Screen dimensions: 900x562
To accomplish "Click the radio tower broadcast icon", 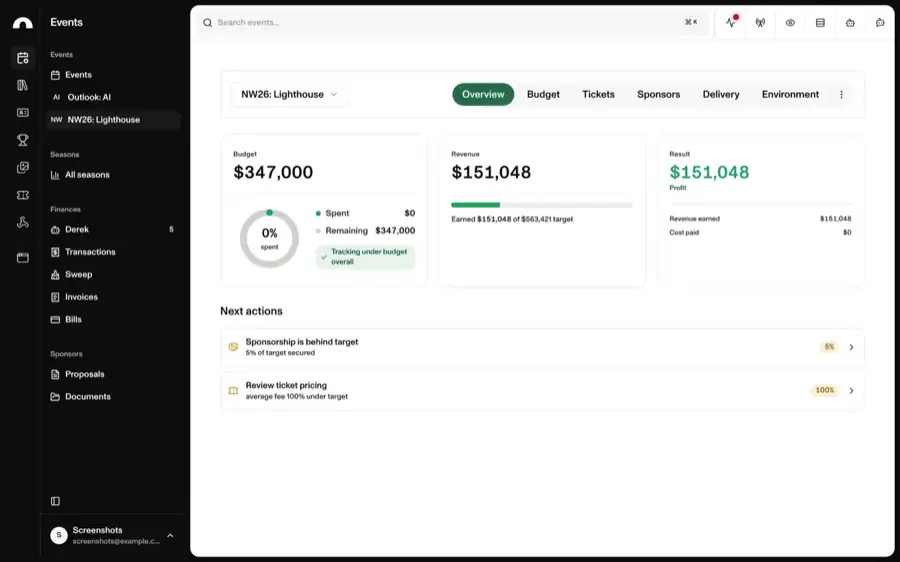I will (x=760, y=23).
